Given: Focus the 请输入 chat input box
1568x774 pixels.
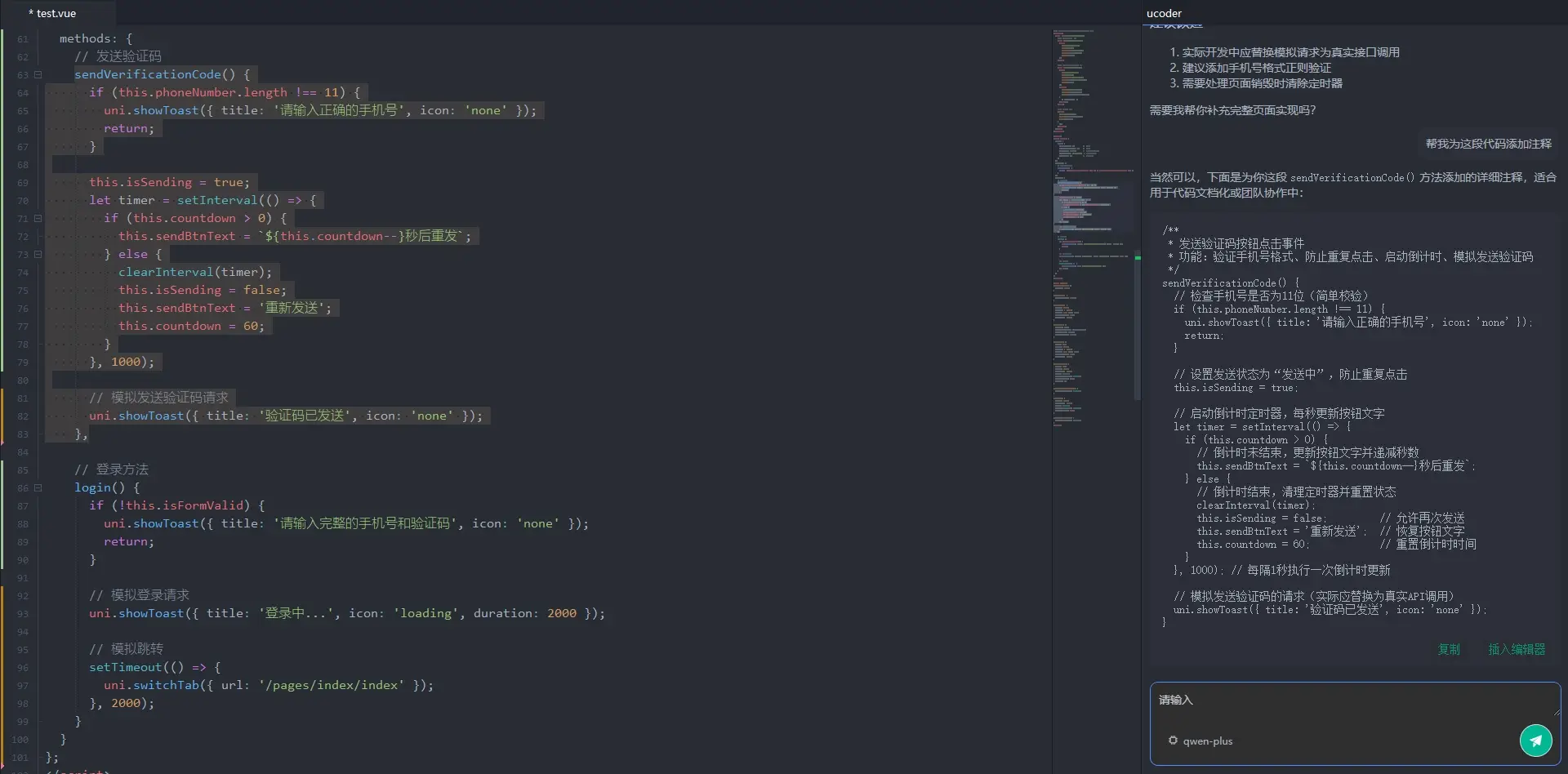Looking at the screenshot, I should pyautogui.click(x=1347, y=702).
